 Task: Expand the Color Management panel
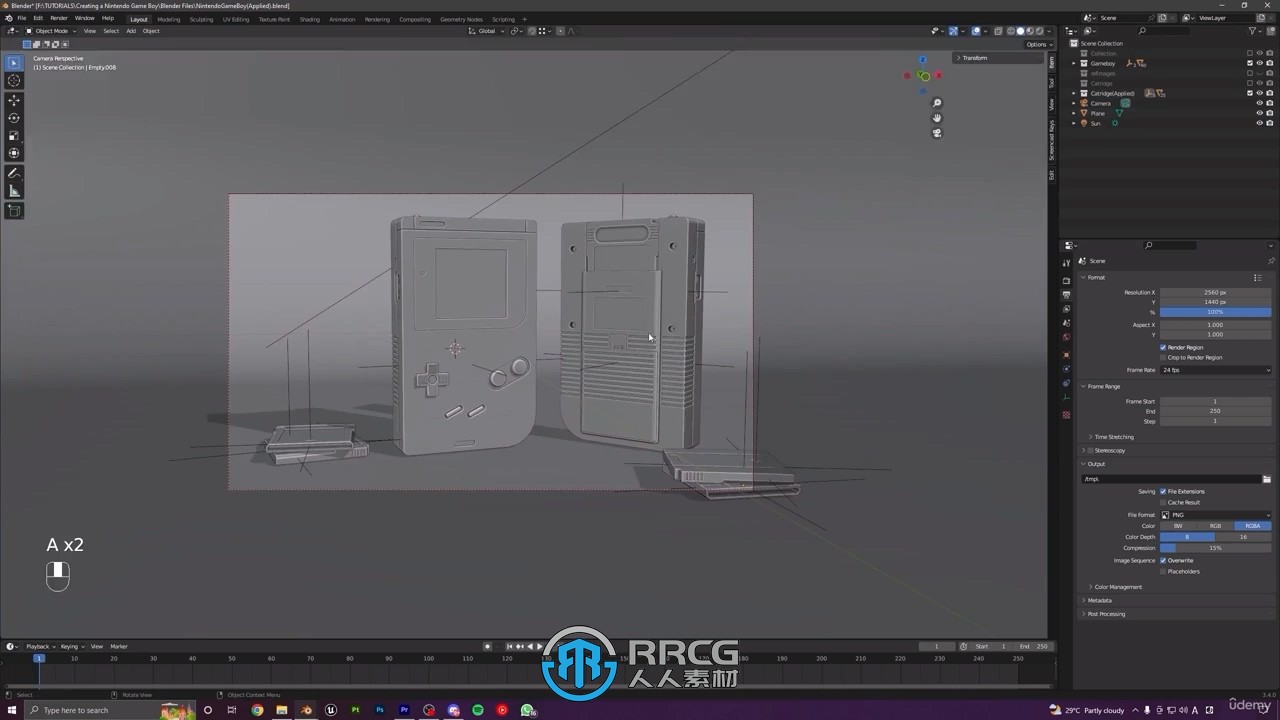pyautogui.click(x=1117, y=587)
